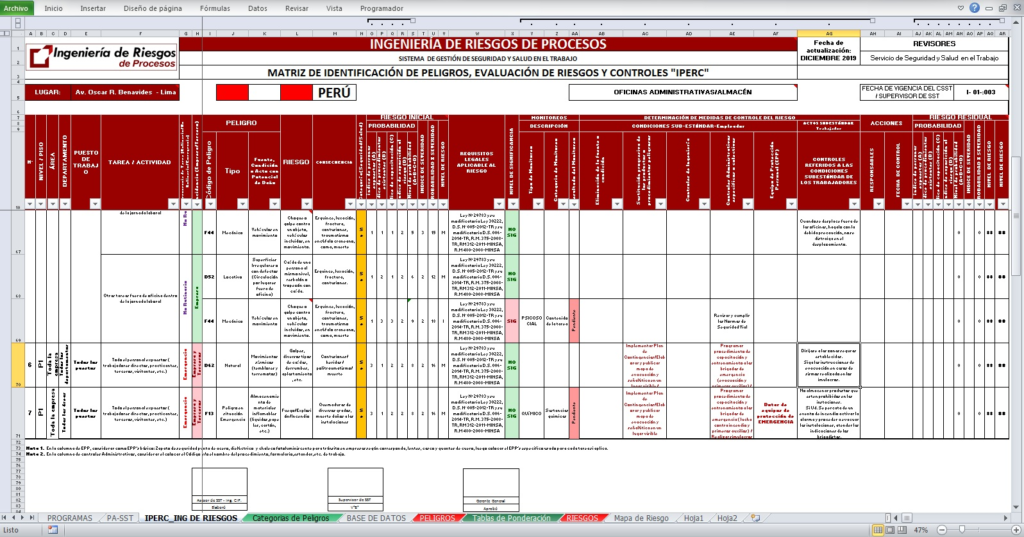This screenshot has height=537, width=1024.
Task: Switch to Page Layout view in status bar
Action: [889, 530]
